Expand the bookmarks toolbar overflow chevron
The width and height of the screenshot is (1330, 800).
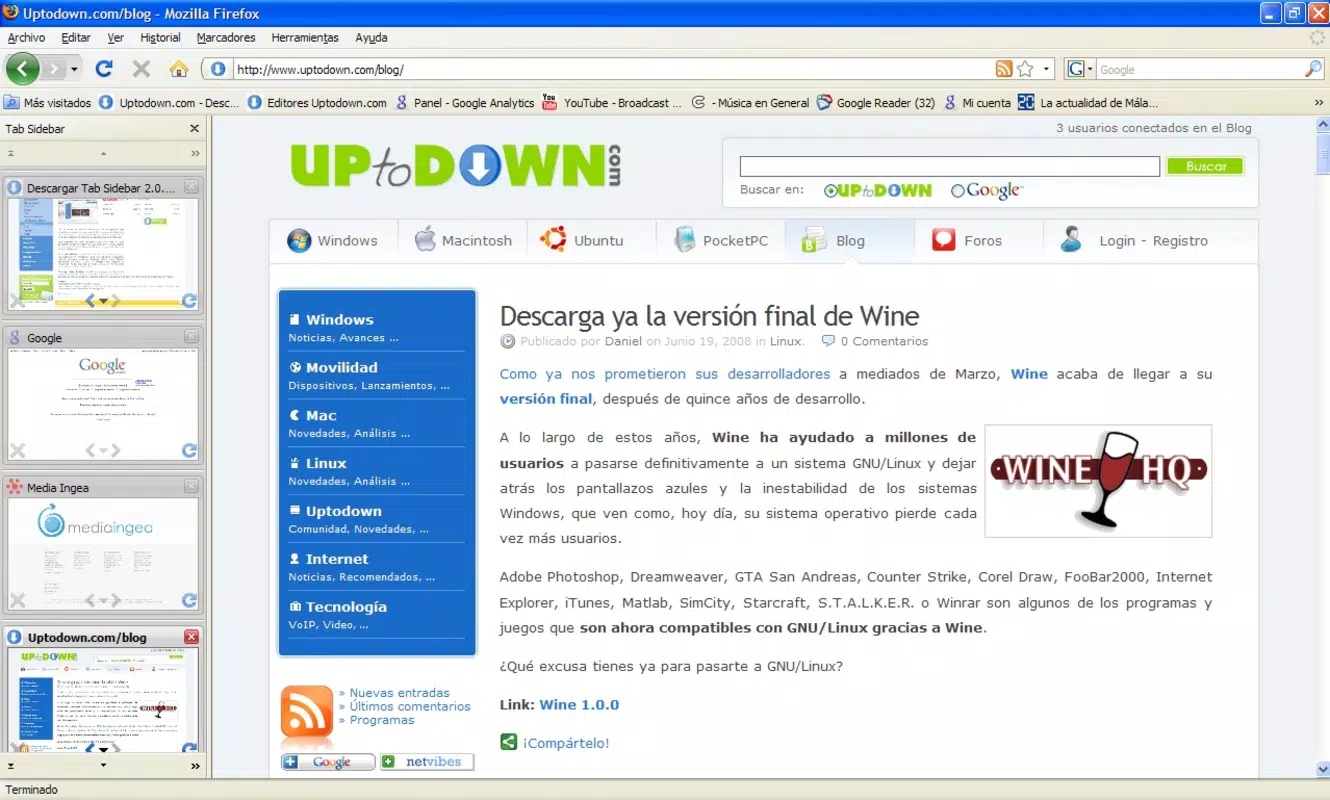(1319, 102)
